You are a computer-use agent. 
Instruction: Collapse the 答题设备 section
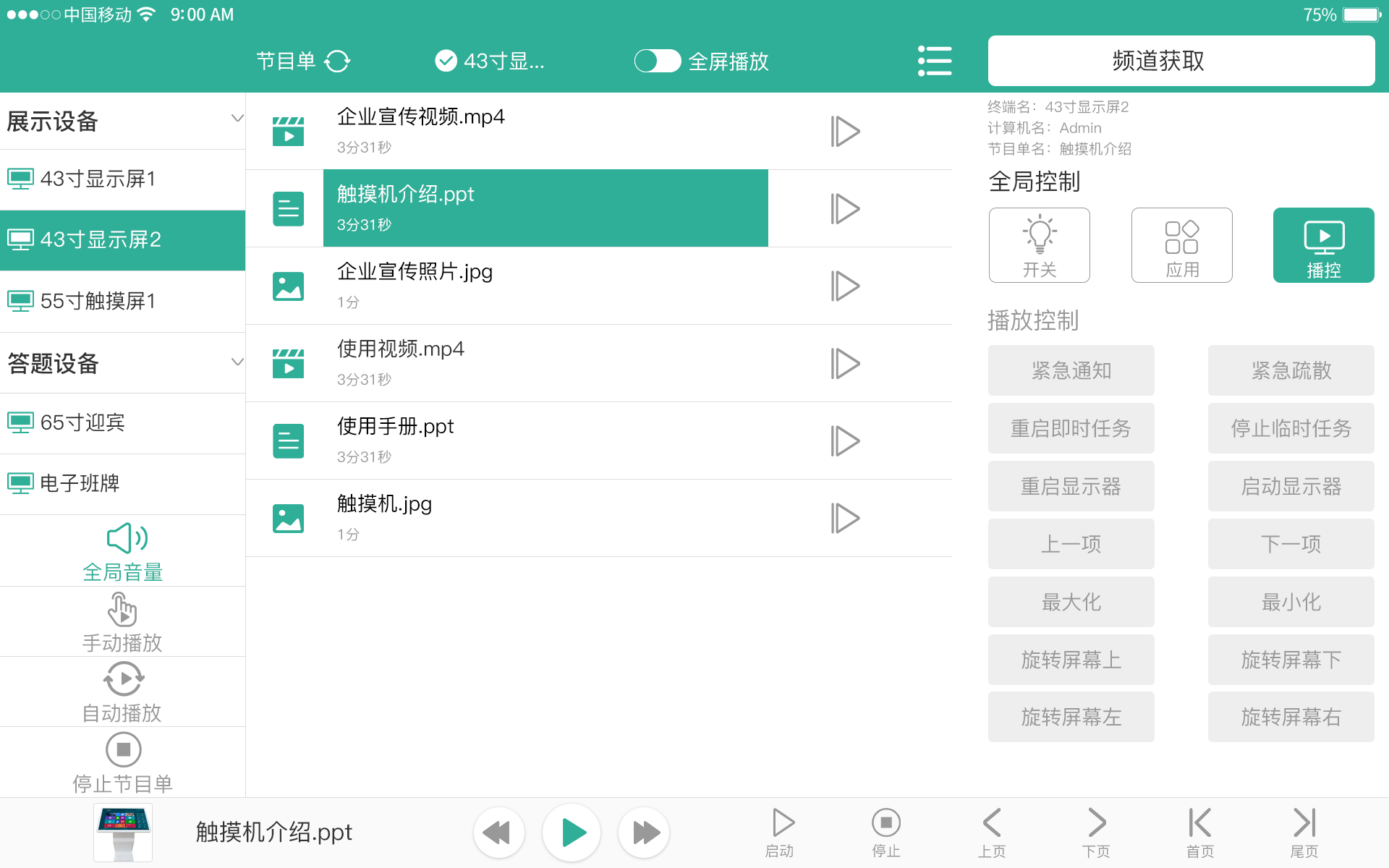coord(237,362)
